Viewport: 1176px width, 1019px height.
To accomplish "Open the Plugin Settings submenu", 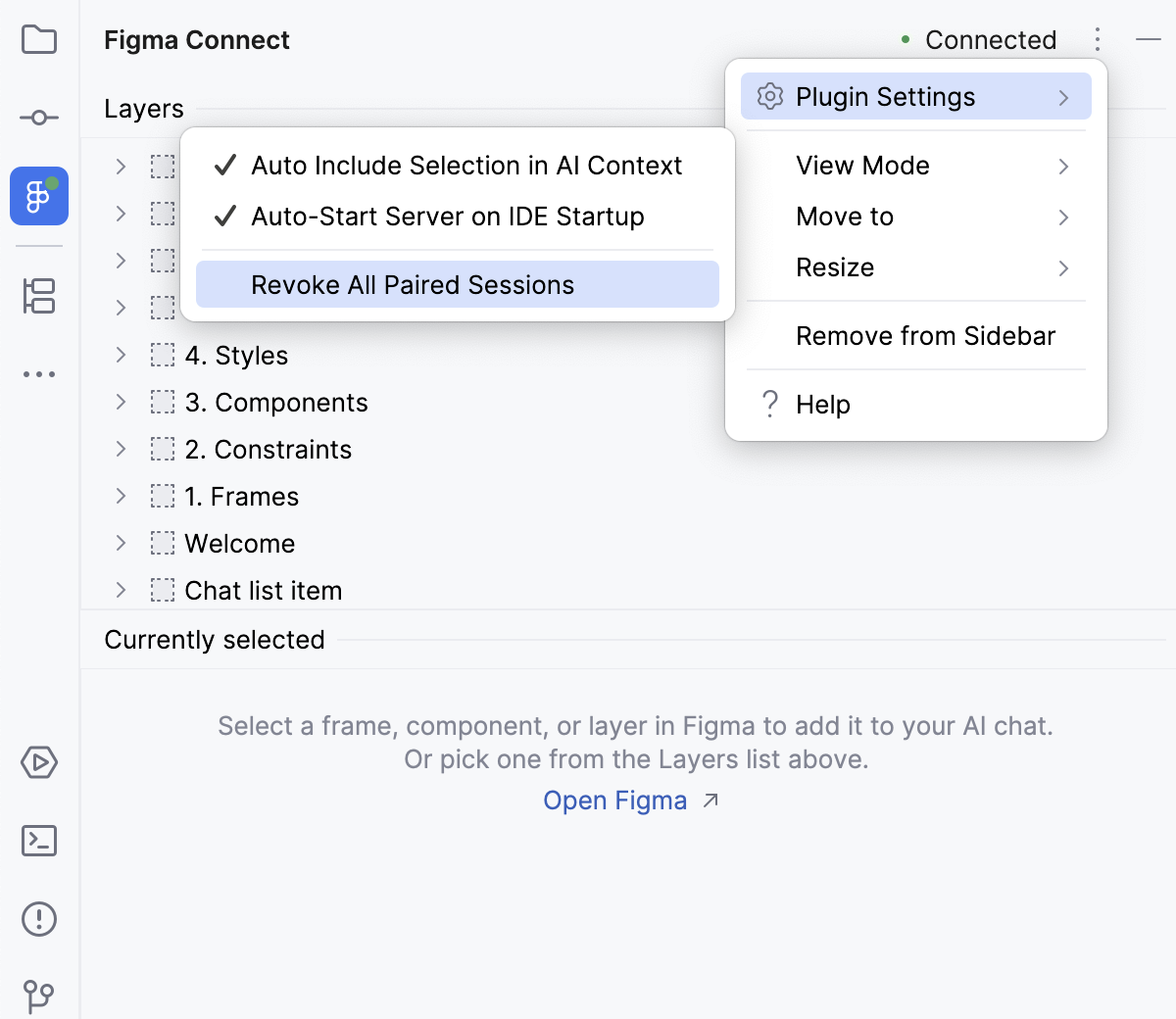I will click(916, 96).
